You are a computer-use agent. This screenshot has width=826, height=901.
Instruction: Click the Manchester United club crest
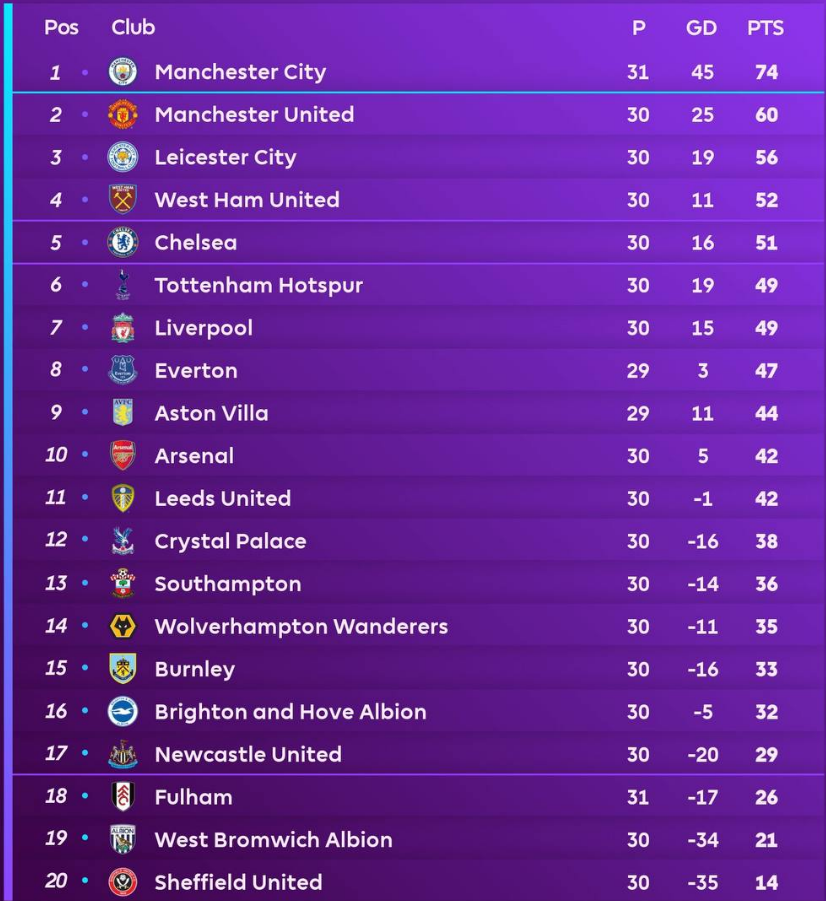[x=122, y=115]
